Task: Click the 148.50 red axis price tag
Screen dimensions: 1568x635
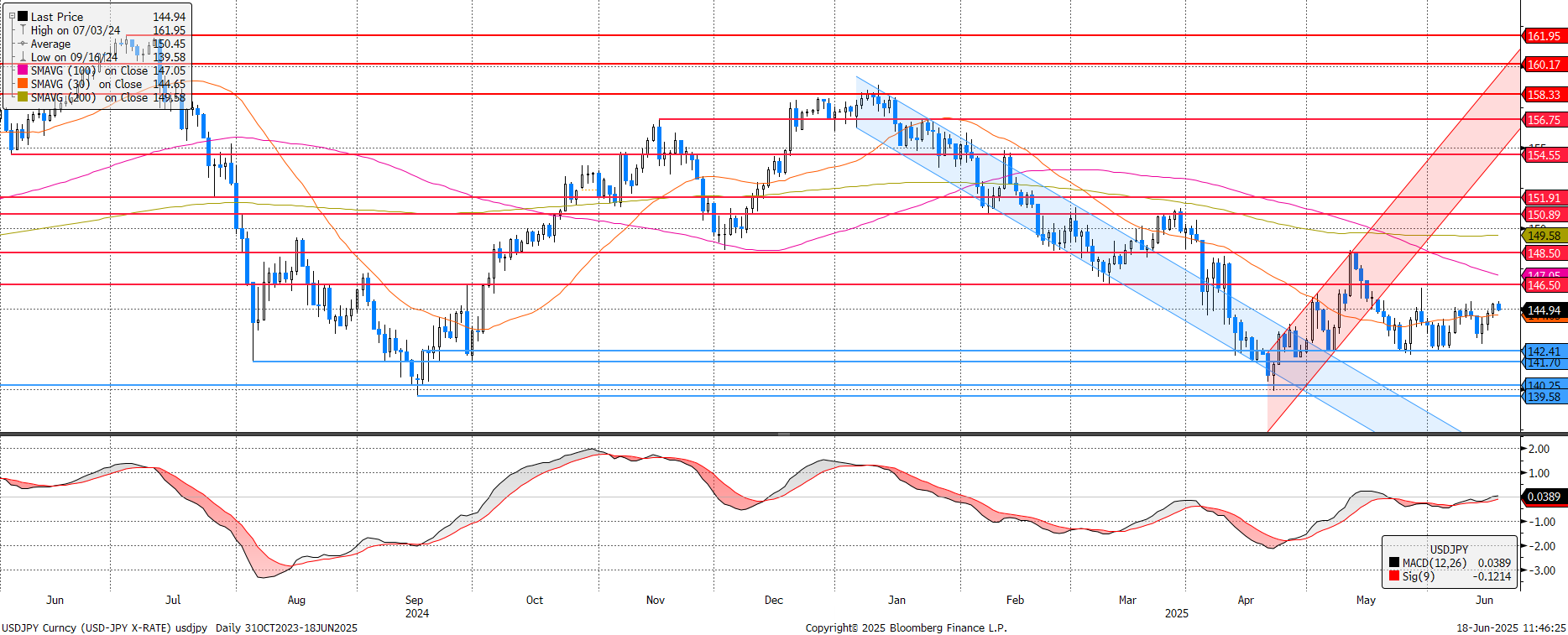Action: tap(1544, 253)
